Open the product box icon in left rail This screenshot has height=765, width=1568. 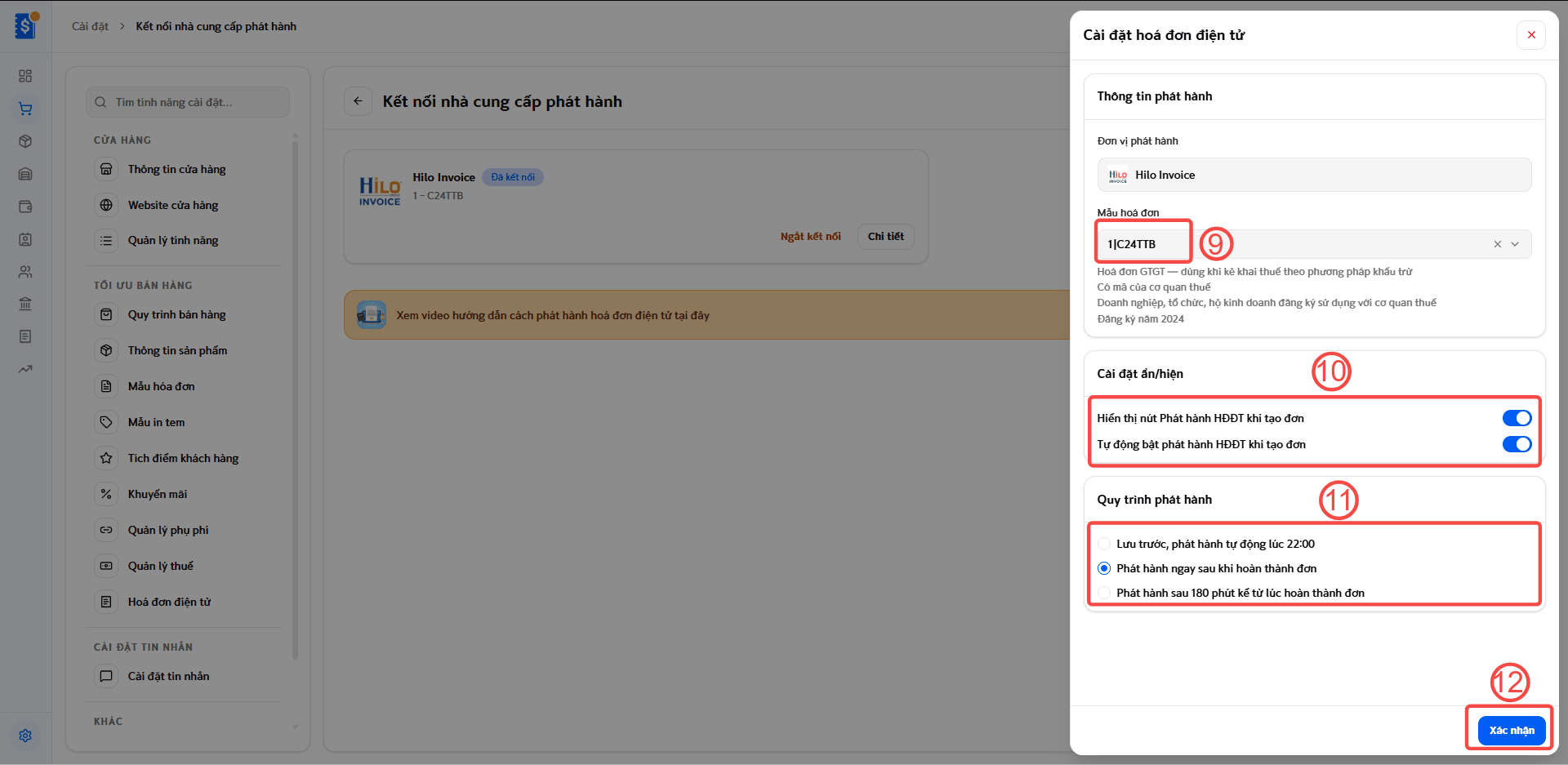pyautogui.click(x=25, y=141)
